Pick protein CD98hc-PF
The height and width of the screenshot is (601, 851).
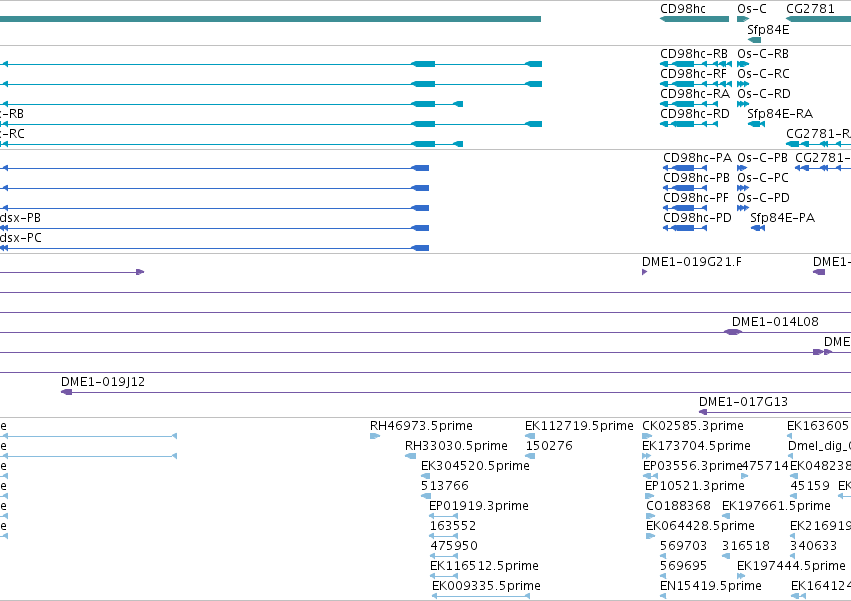(x=685, y=208)
